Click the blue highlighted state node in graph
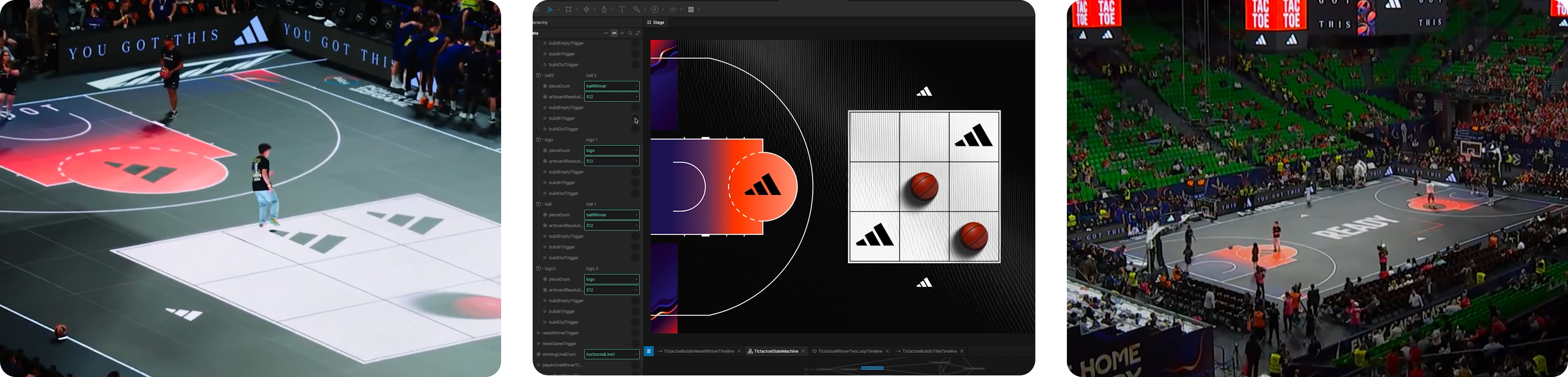Screen dimensions: 1568x377 (x=872, y=368)
